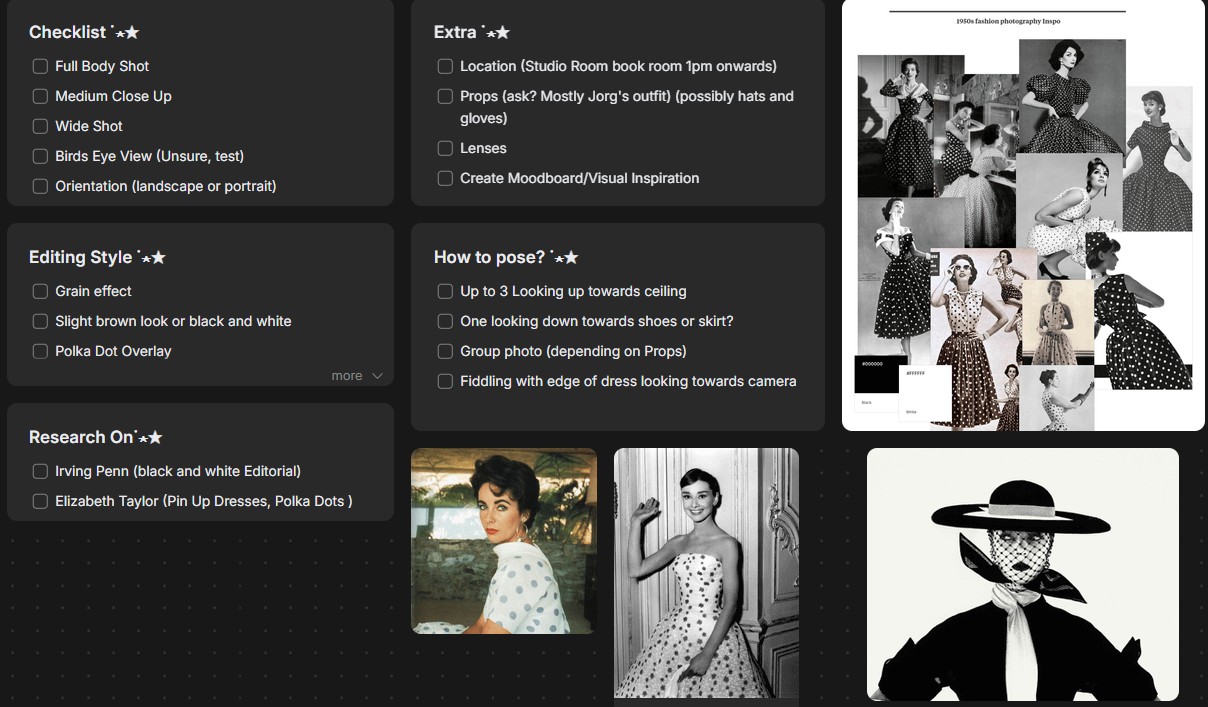
Task: Click the black #000000 swatch in the collage
Action: pyautogui.click(x=880, y=374)
